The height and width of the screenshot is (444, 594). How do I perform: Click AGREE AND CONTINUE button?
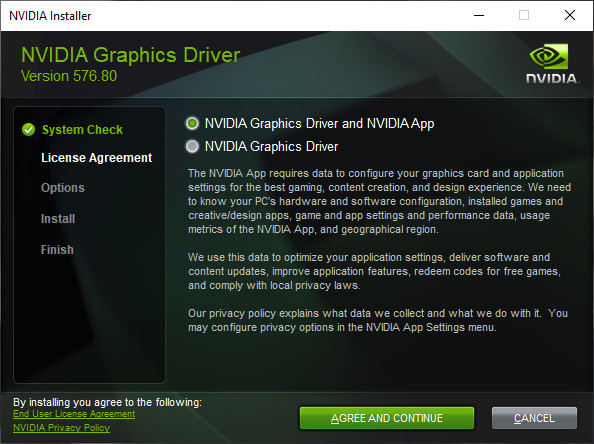click(387, 418)
